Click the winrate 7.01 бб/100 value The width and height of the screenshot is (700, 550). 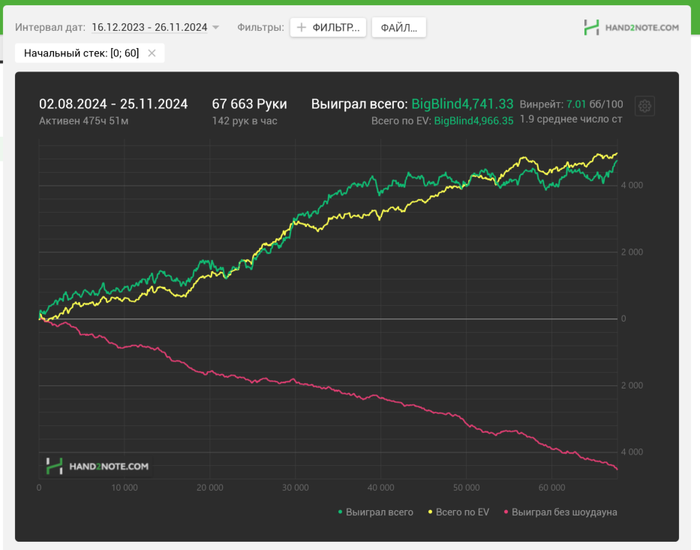595,104
